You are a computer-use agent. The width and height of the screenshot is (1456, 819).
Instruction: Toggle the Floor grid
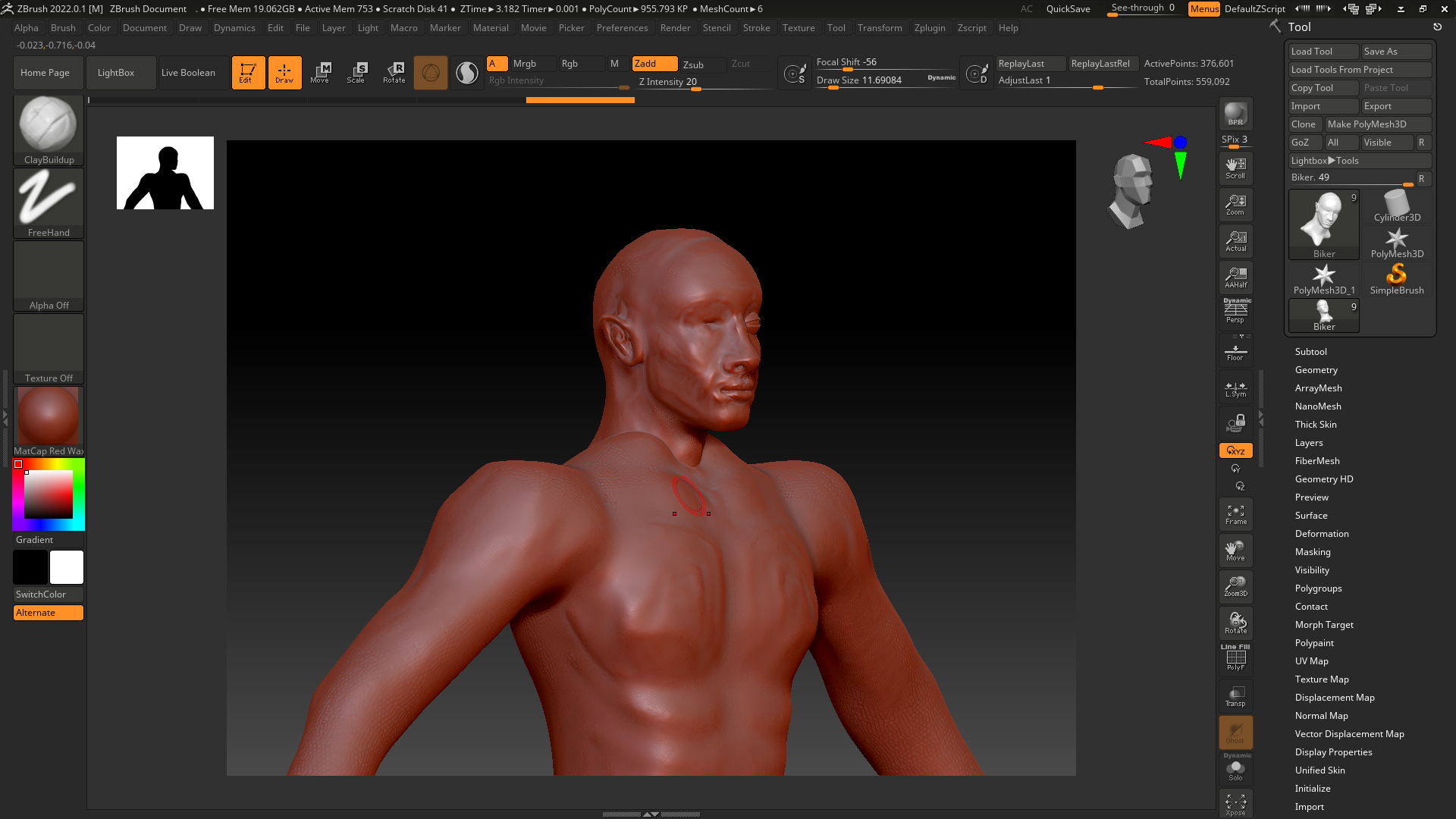coord(1235,352)
